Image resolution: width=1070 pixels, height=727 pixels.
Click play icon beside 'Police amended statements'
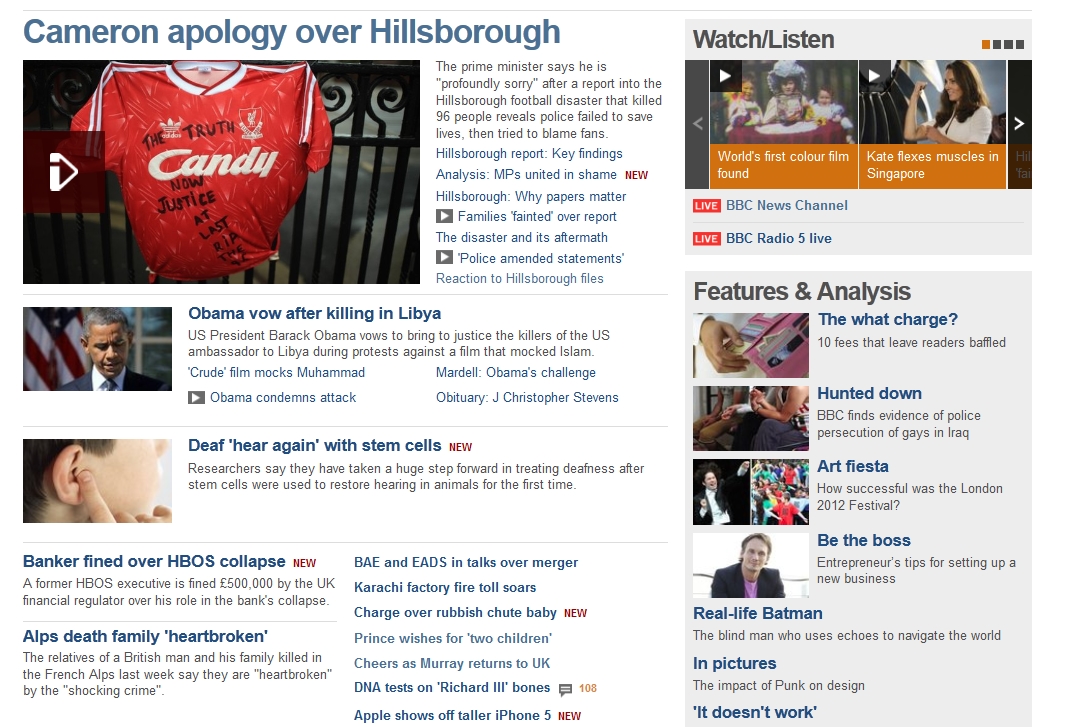point(444,257)
